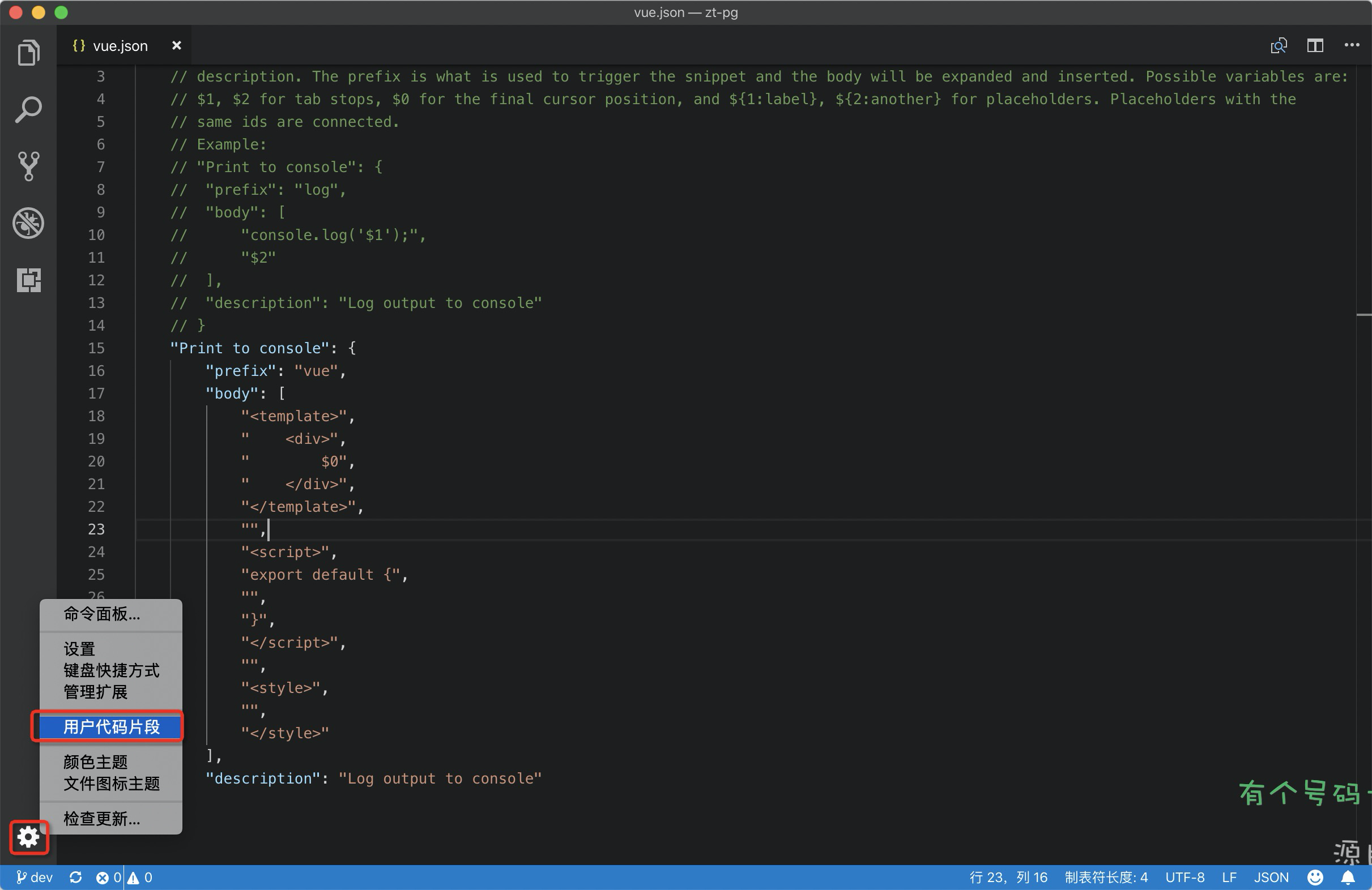Change the JSON language mode
Viewport: 1372px width, 890px height.
[1271, 878]
